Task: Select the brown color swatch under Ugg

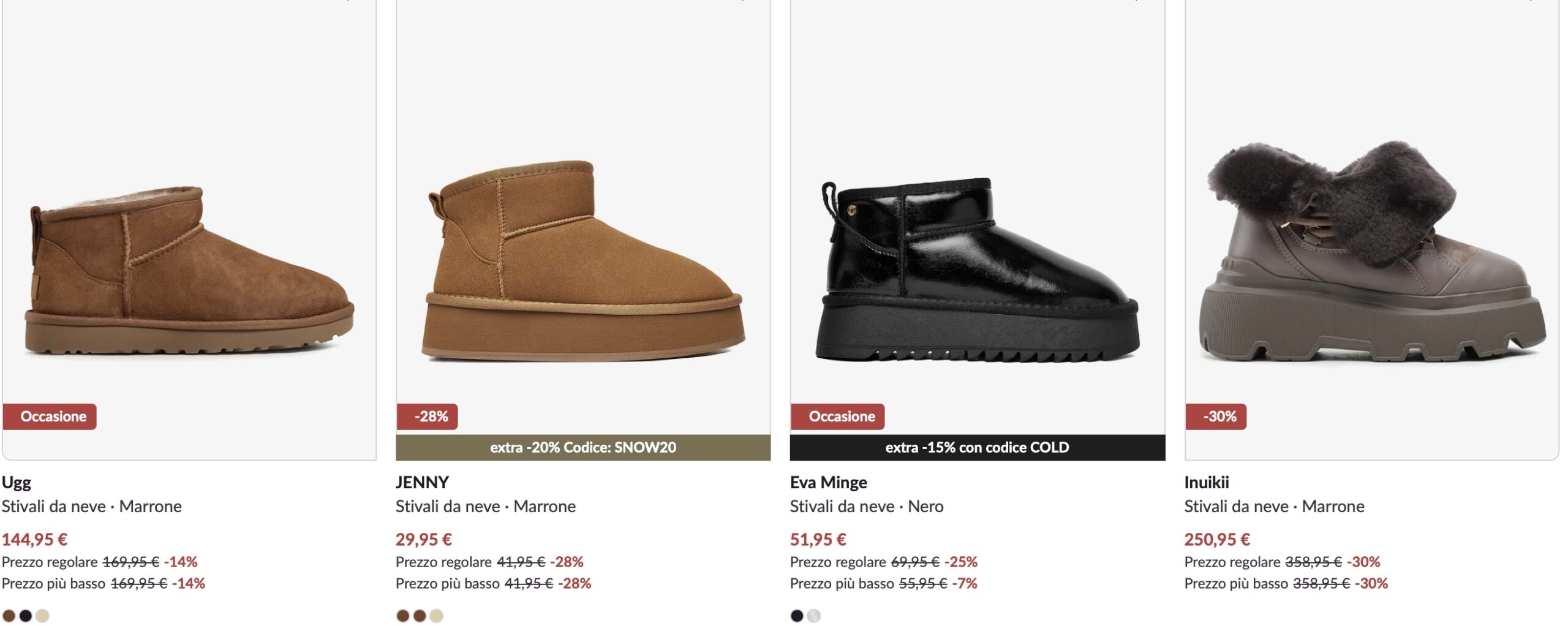Action: [x=9, y=616]
